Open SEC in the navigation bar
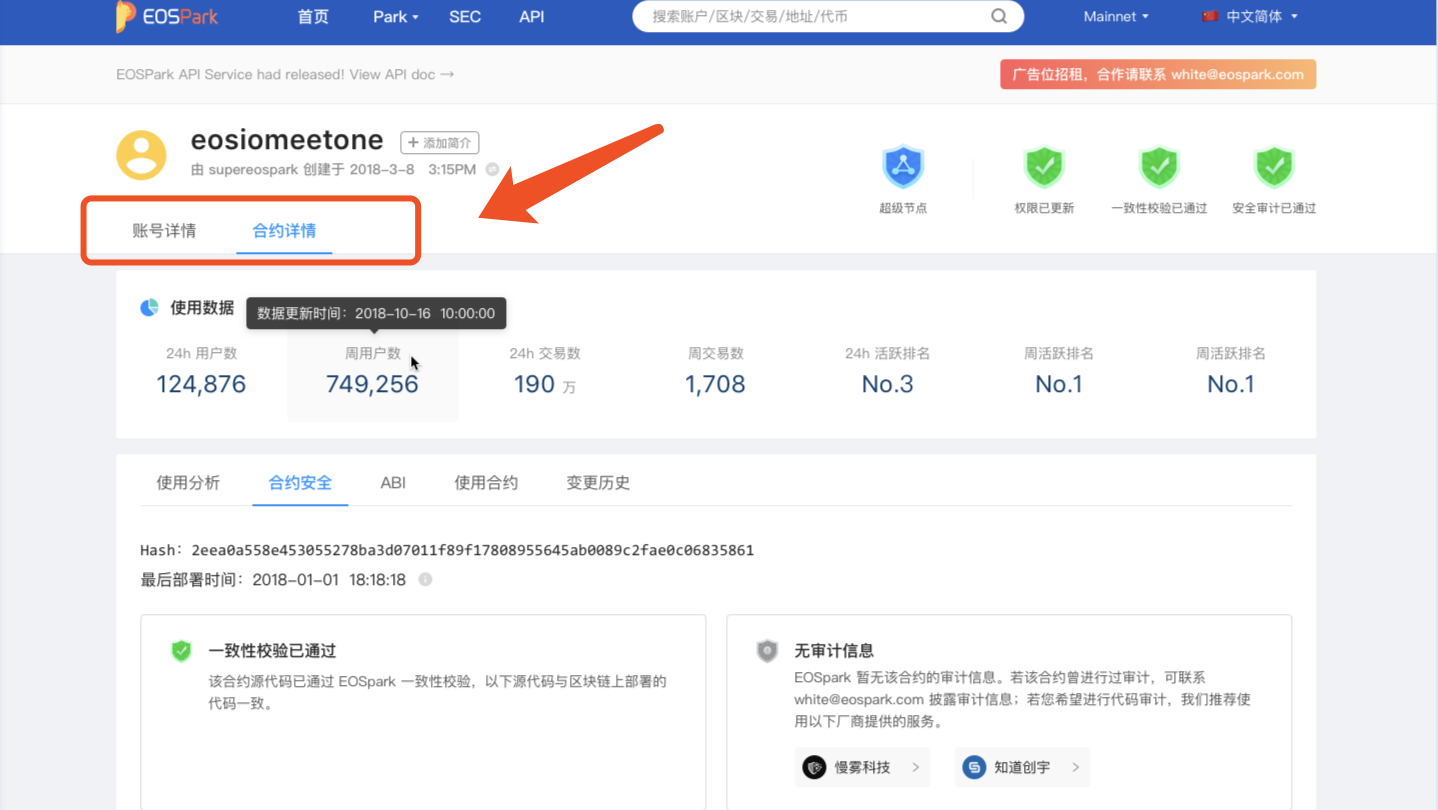Screen dimensions: 1438x810 click(x=465, y=16)
